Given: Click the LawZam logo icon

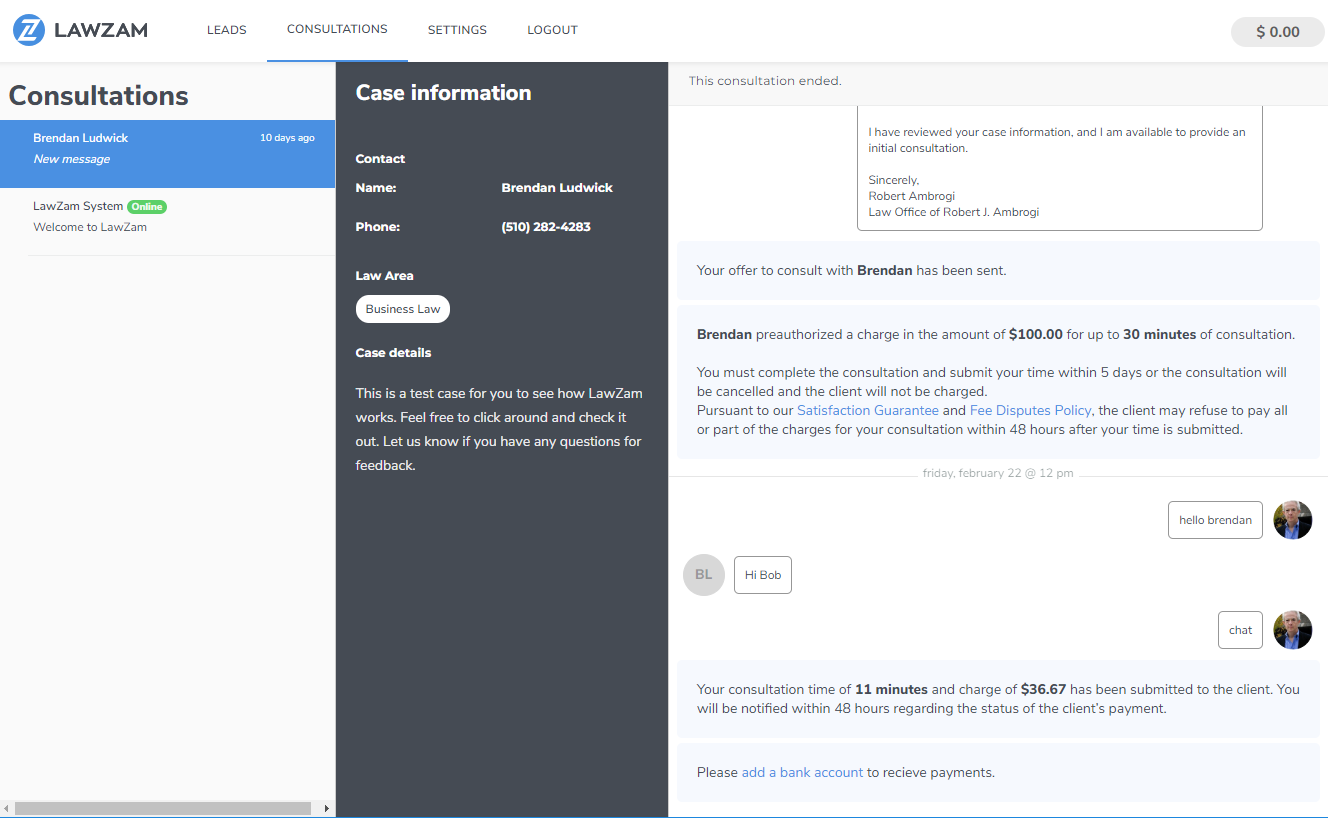Looking at the screenshot, I should pos(29,30).
